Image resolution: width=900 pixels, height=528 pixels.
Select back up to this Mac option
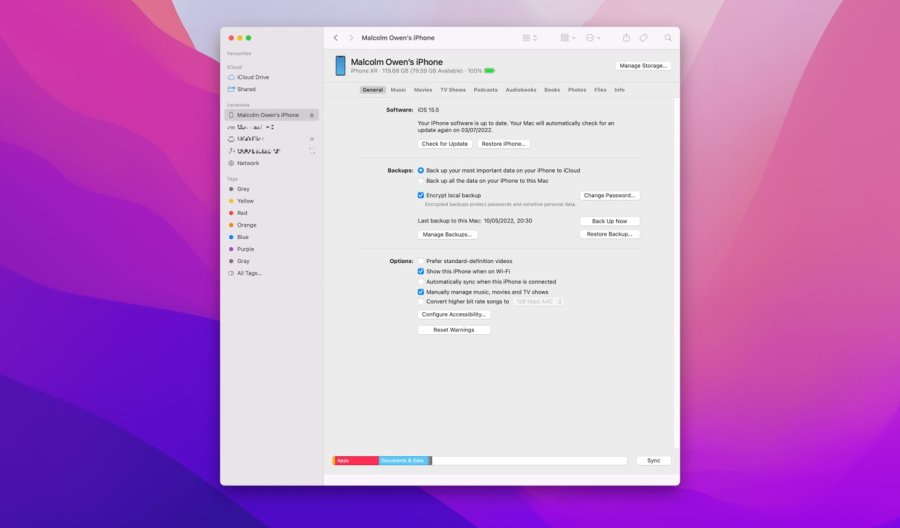(421, 181)
